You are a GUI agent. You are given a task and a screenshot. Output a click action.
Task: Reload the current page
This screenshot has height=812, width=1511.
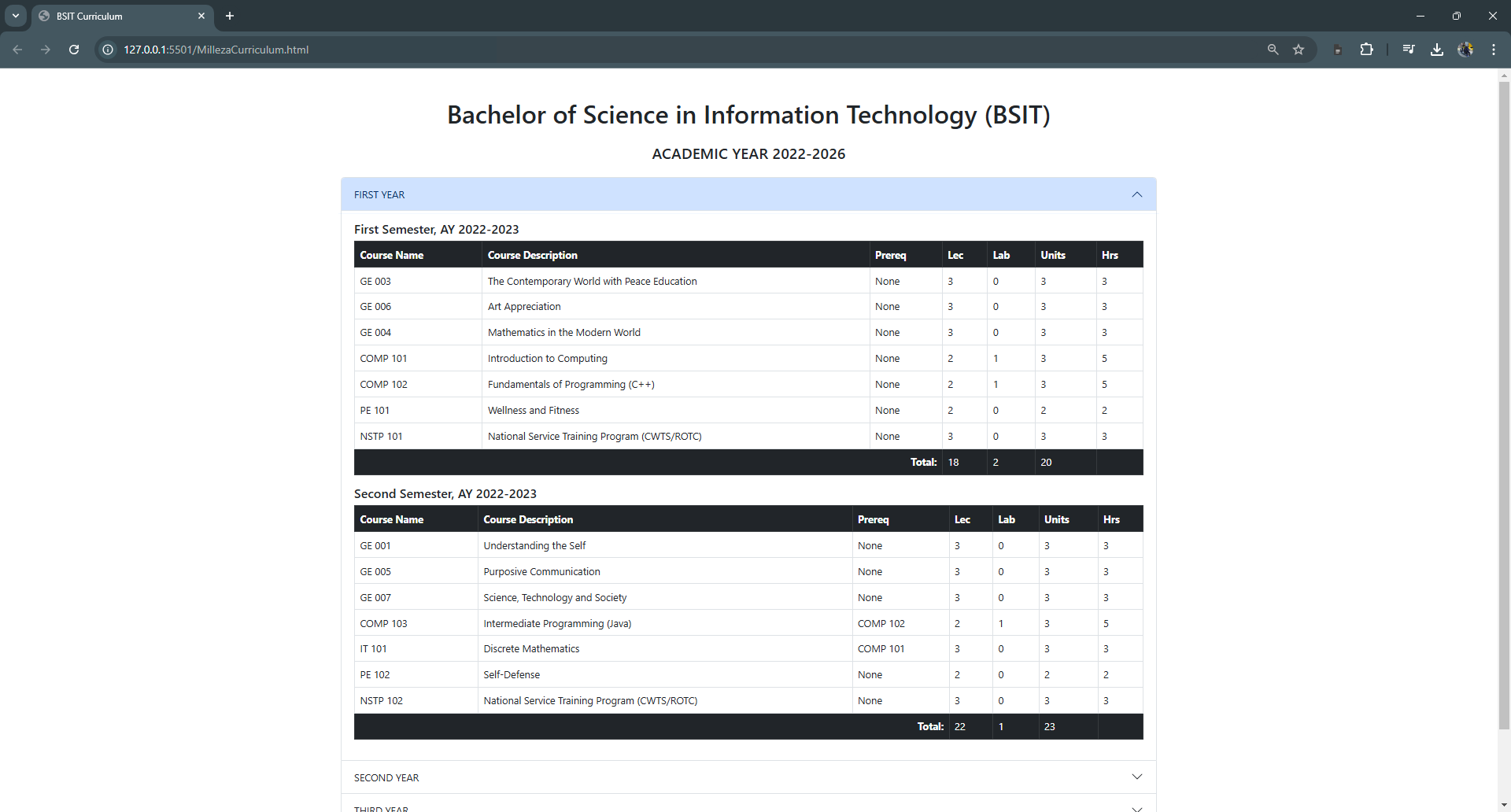coord(74,50)
